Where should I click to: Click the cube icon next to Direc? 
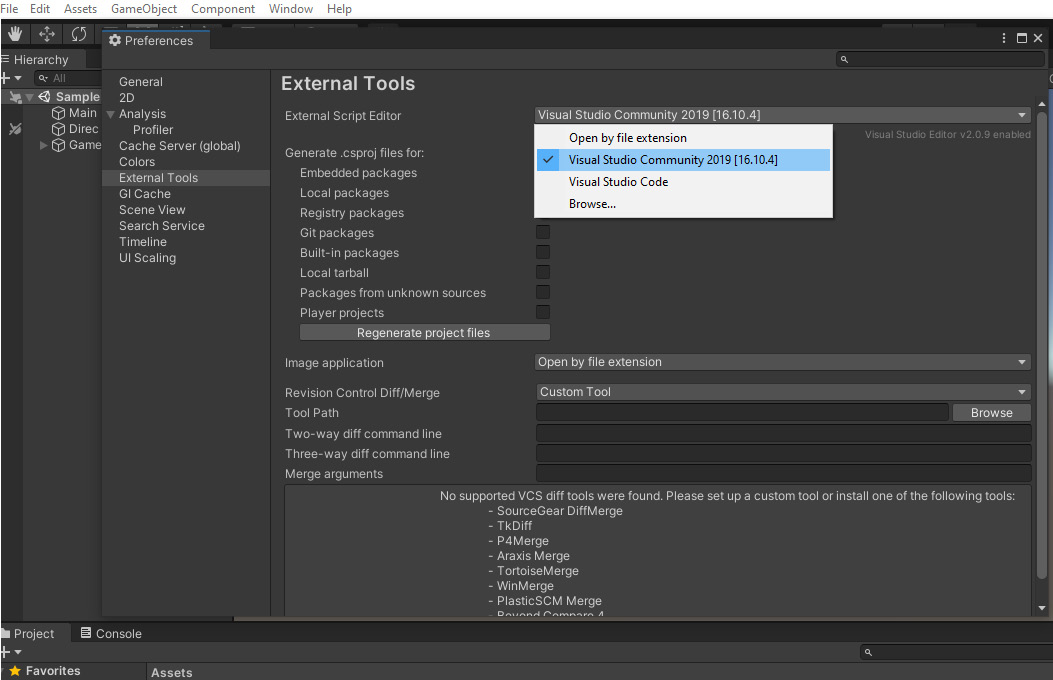[x=58, y=129]
